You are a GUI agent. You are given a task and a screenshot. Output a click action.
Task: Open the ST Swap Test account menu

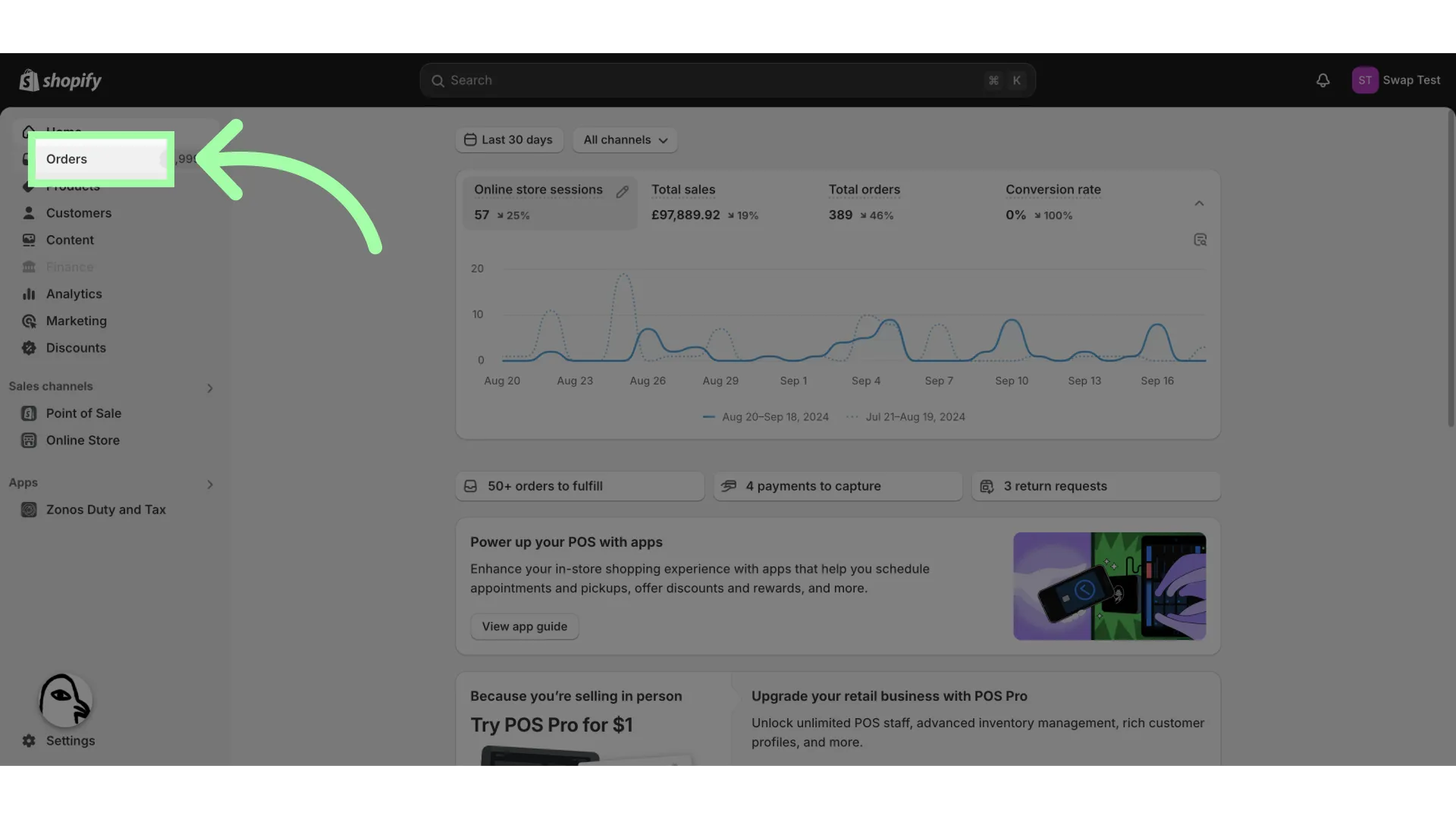(1395, 80)
